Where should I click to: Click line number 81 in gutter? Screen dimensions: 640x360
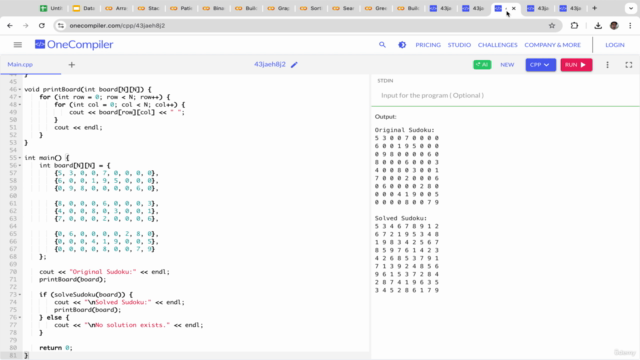point(13,356)
